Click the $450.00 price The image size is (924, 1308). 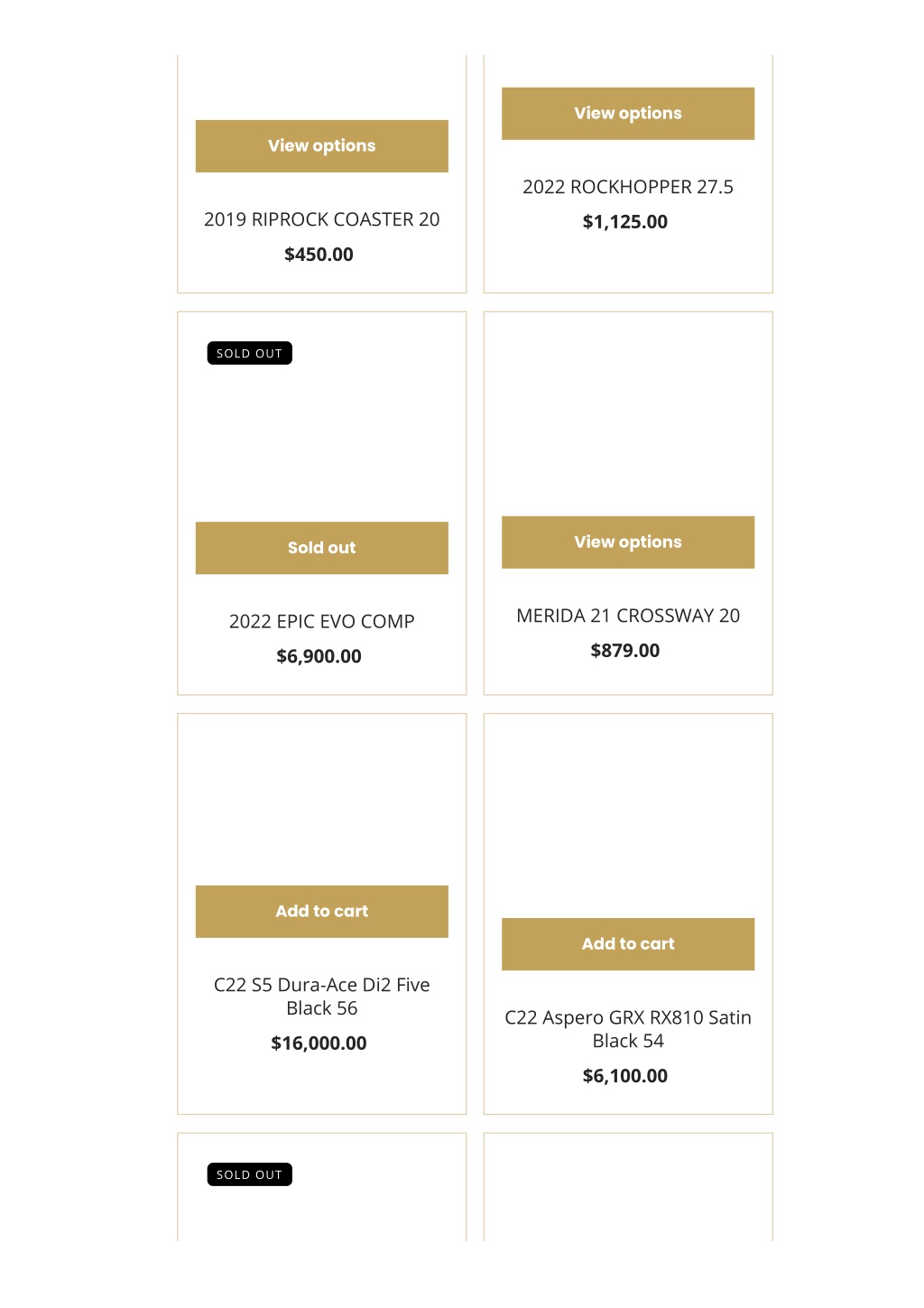(x=319, y=255)
